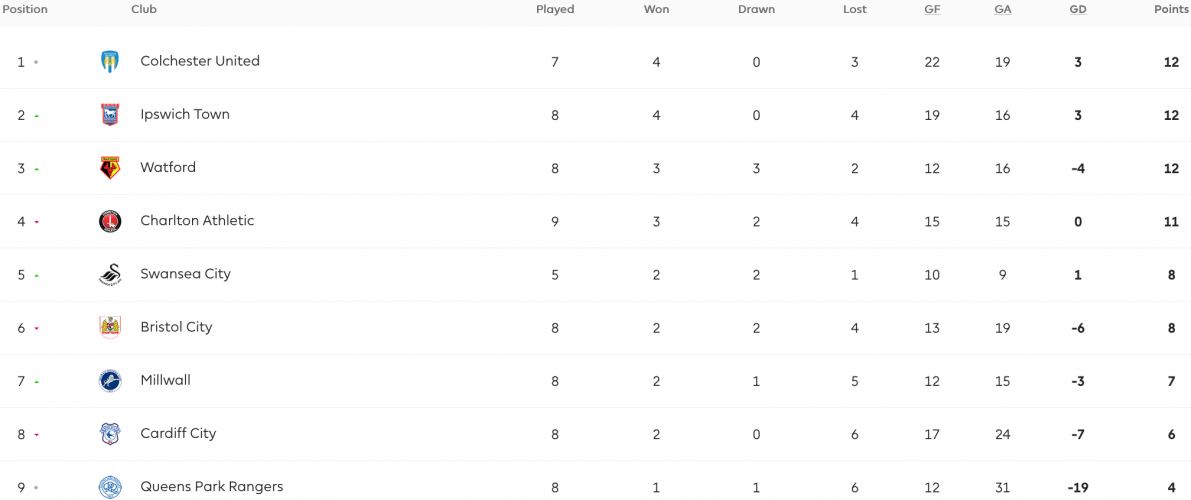This screenshot has width=1191, height=500.
Task: Click the Ipswich Town club crest
Action: pos(110,115)
